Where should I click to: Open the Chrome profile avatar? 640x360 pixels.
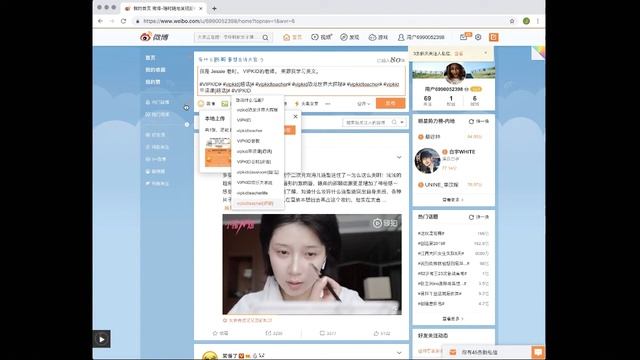[527, 21]
